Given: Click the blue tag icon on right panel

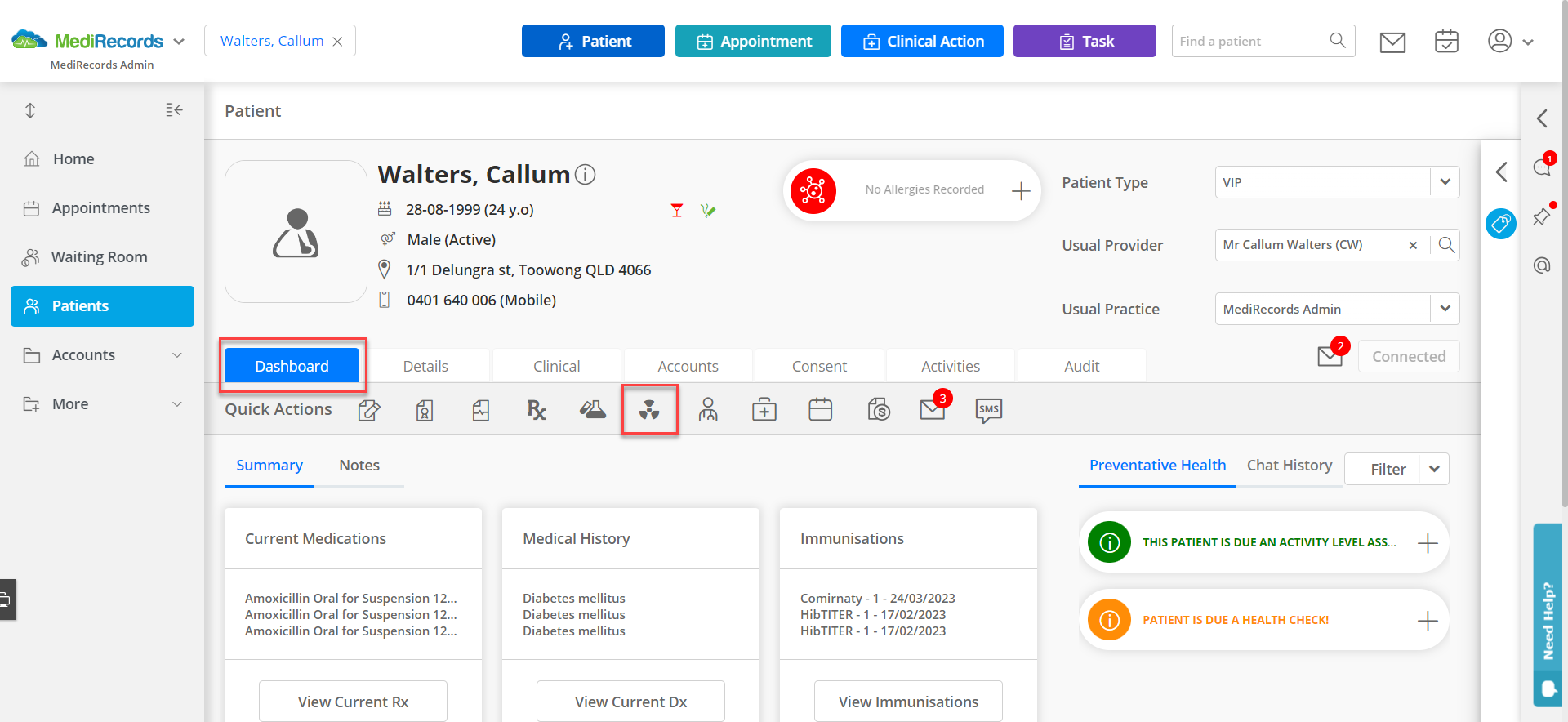Looking at the screenshot, I should (1501, 223).
